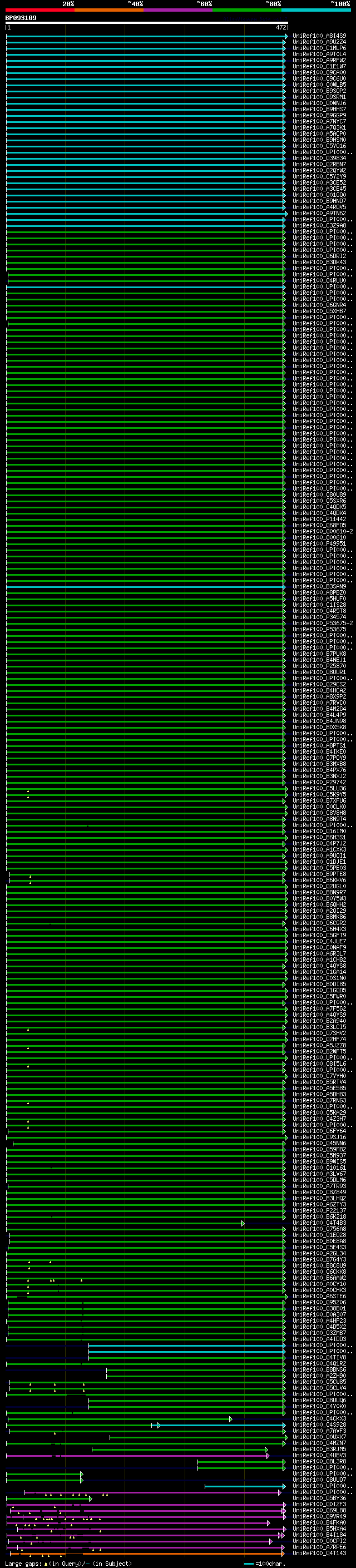Click the =100char. scale legend
Image resolution: width=356 pixels, height=1568 pixels.
tap(265, 1563)
